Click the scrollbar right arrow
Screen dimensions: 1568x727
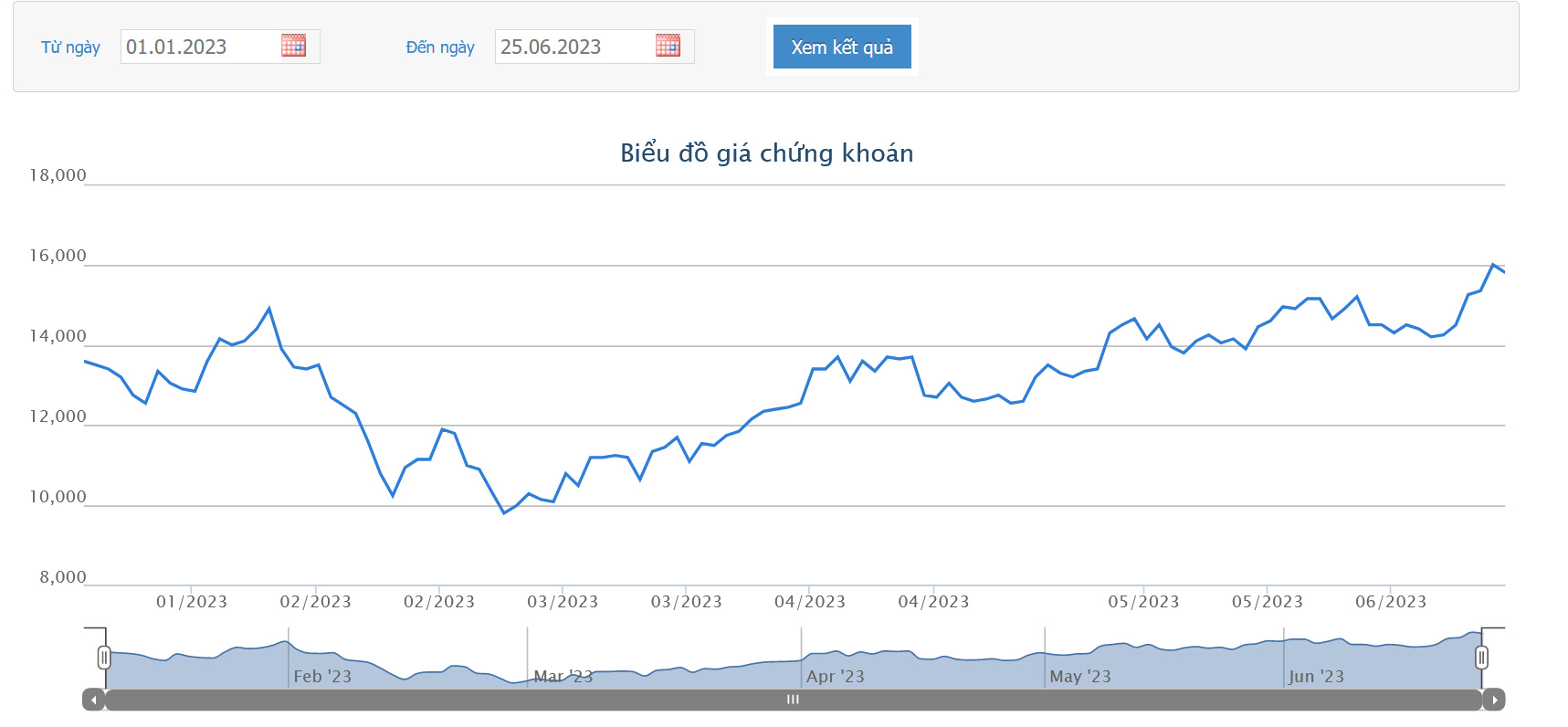[x=1494, y=700]
